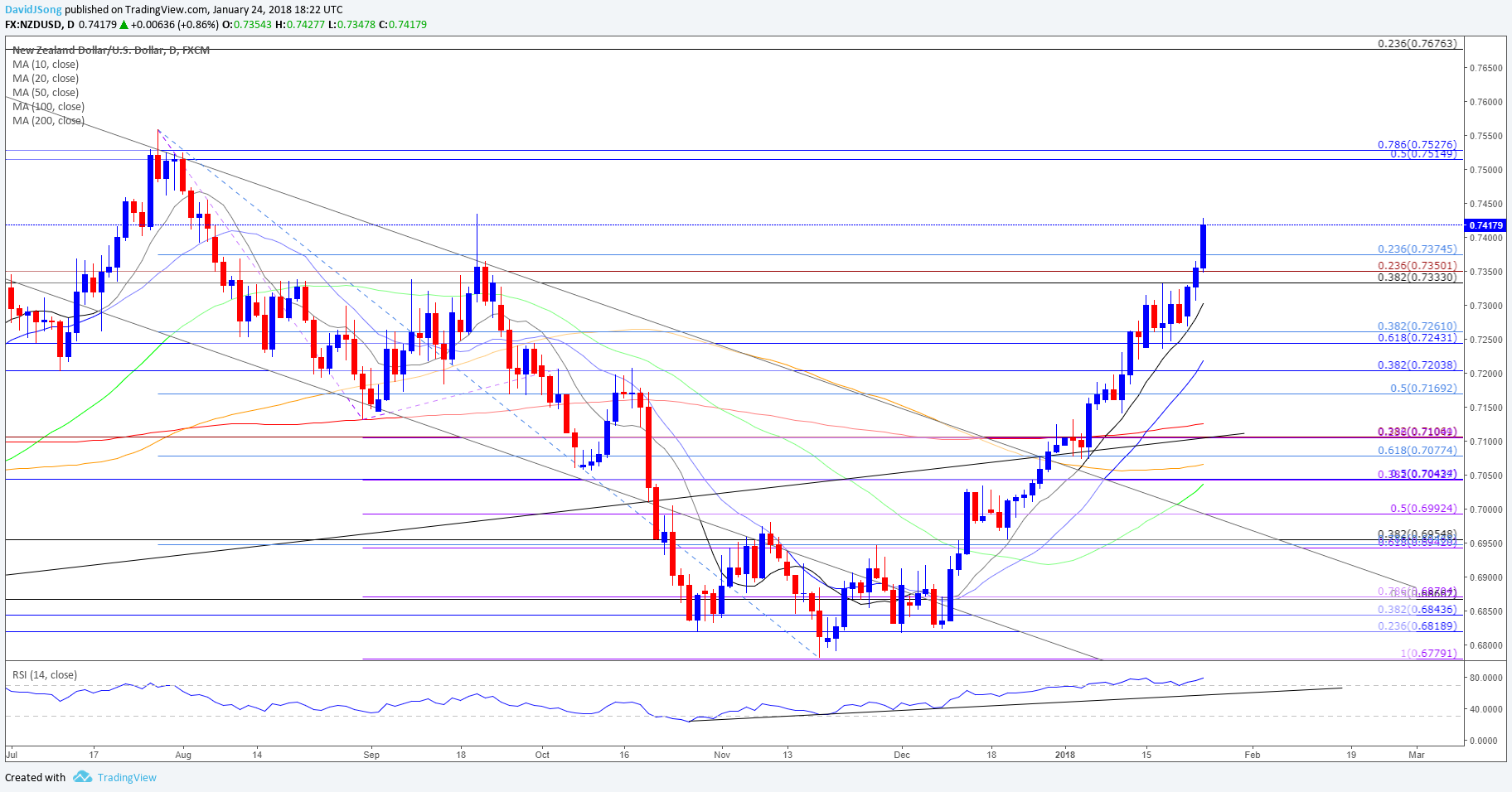
Task: Click the Feb date axis label
Action: (1253, 755)
